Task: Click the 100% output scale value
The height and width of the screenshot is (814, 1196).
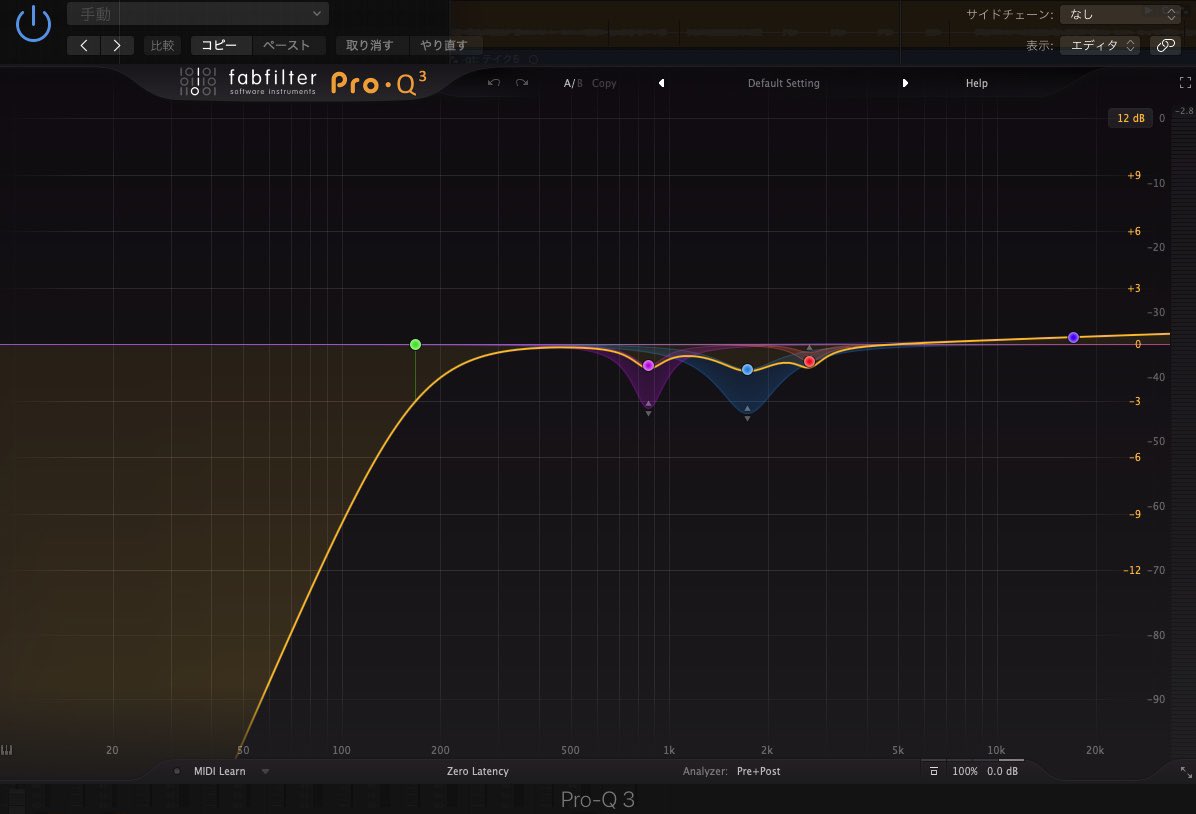Action: point(964,771)
